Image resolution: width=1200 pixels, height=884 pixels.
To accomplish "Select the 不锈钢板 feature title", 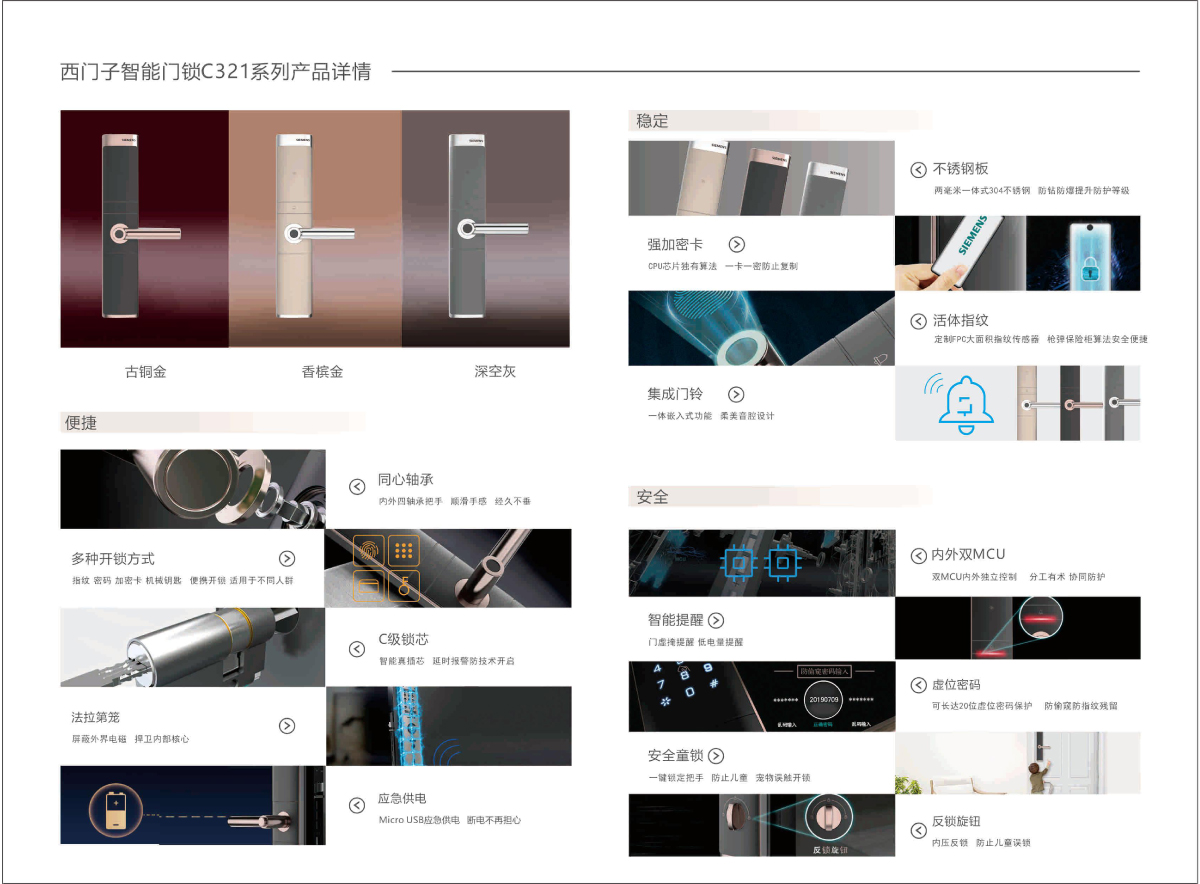I will pyautogui.click(x=961, y=169).
